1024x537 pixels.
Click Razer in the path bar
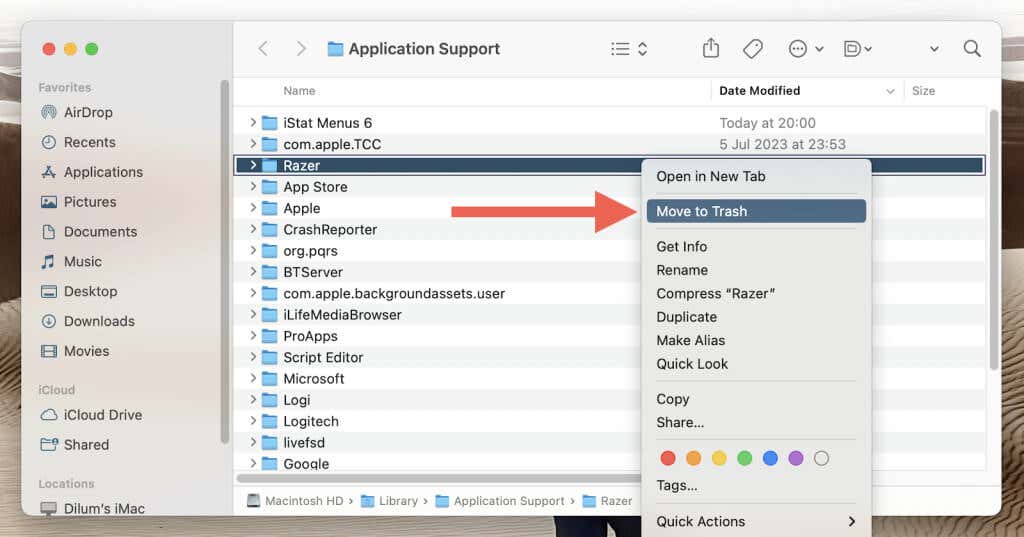pyautogui.click(x=607, y=501)
